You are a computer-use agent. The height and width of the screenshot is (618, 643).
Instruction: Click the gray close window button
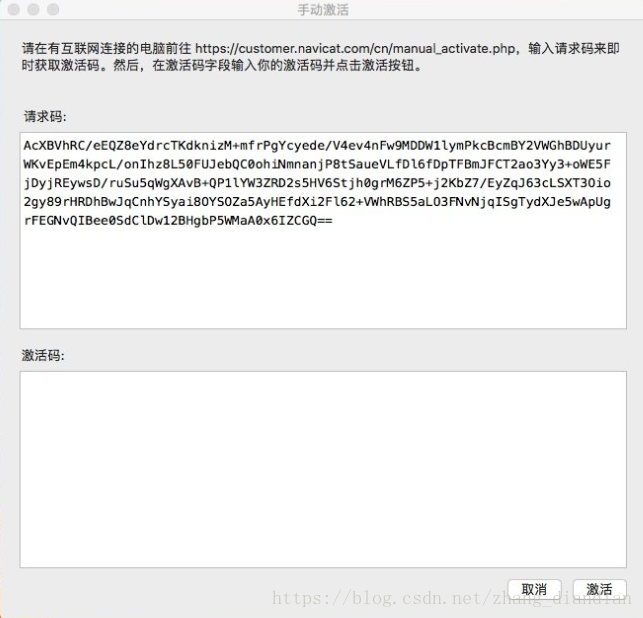(14, 9)
